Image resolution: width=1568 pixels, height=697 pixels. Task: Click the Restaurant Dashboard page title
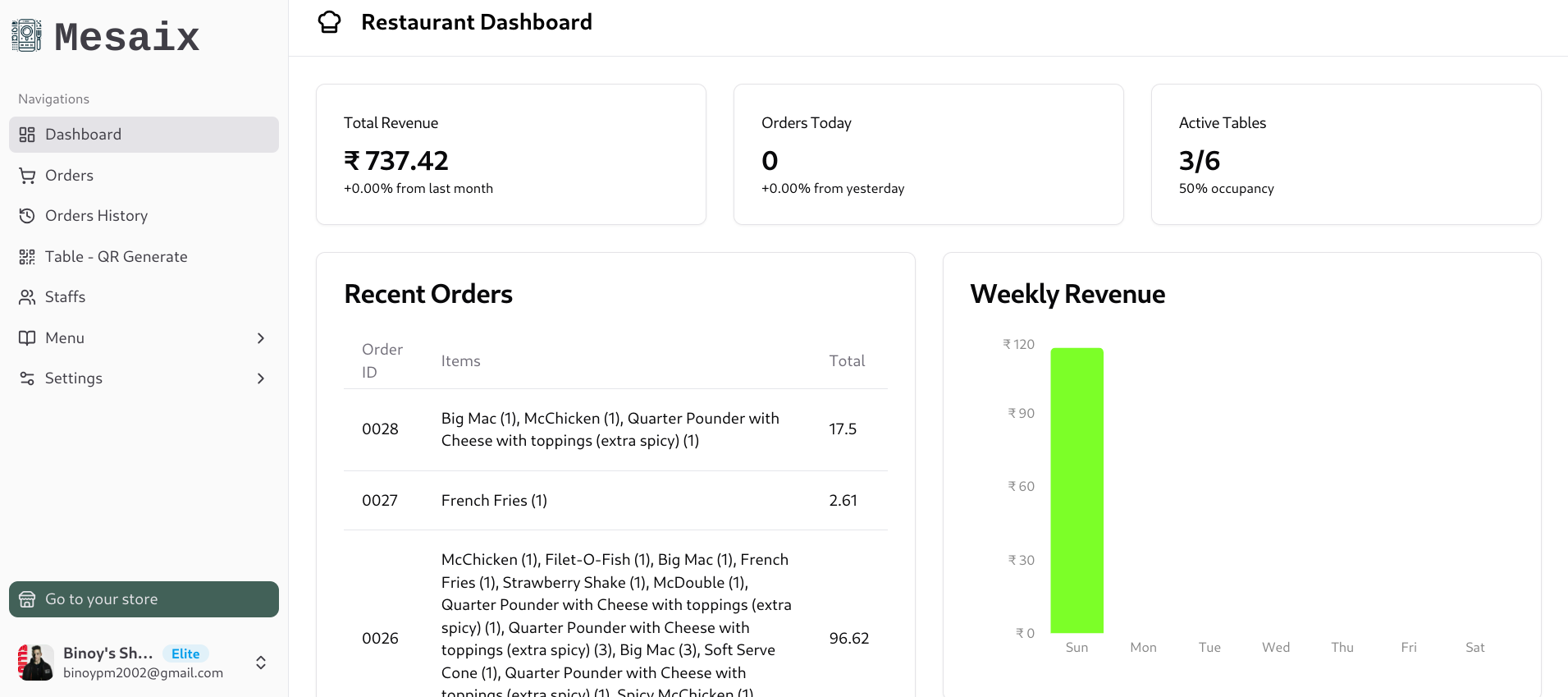click(x=477, y=22)
